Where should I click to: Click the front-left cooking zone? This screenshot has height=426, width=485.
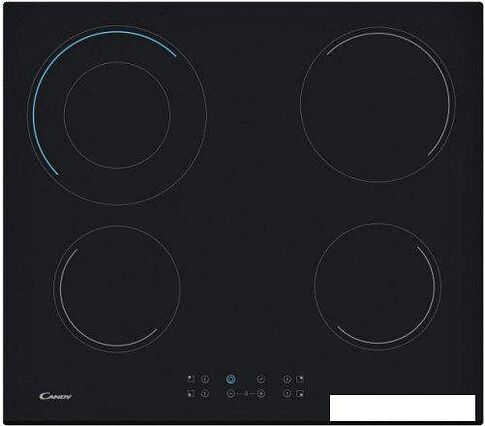pyautogui.click(x=117, y=289)
